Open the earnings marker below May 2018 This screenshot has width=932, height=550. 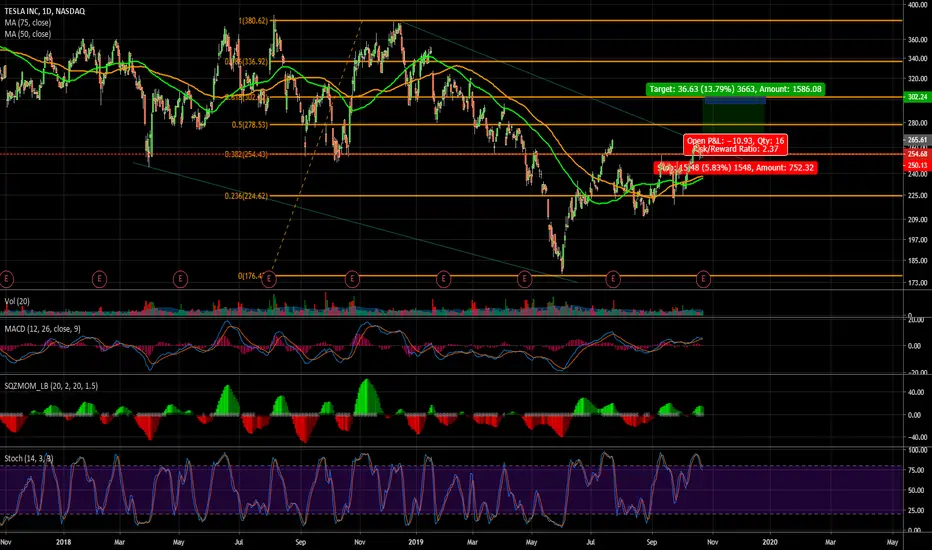tap(180, 278)
